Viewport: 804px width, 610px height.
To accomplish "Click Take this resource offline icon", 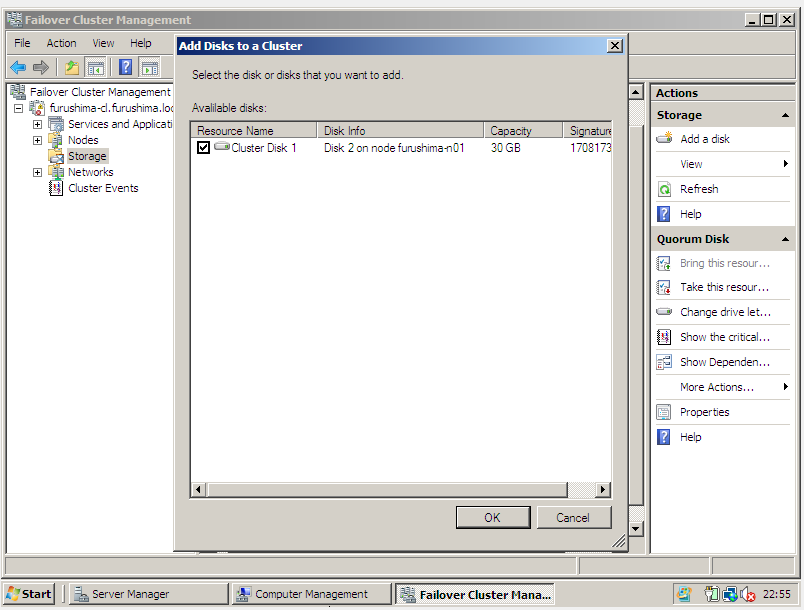I will (x=664, y=288).
